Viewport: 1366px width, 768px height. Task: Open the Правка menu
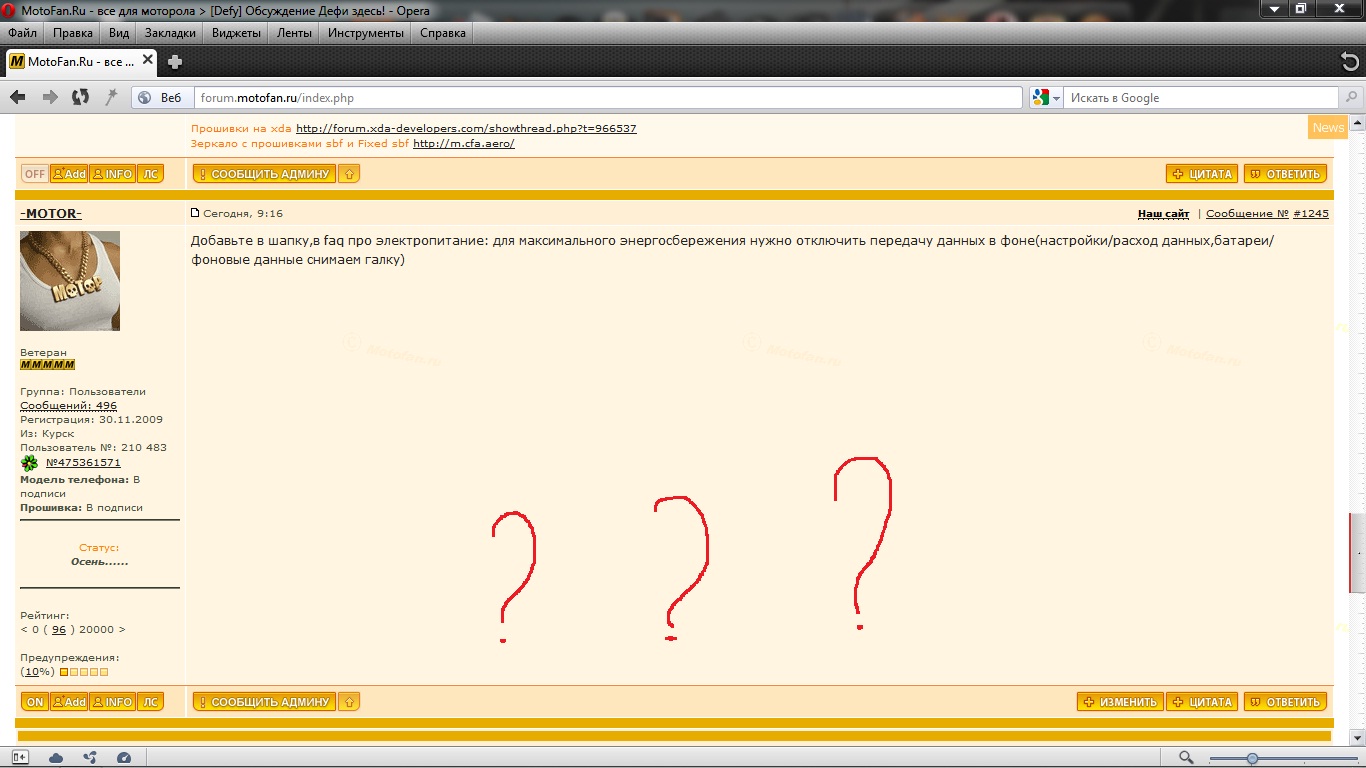click(x=73, y=33)
